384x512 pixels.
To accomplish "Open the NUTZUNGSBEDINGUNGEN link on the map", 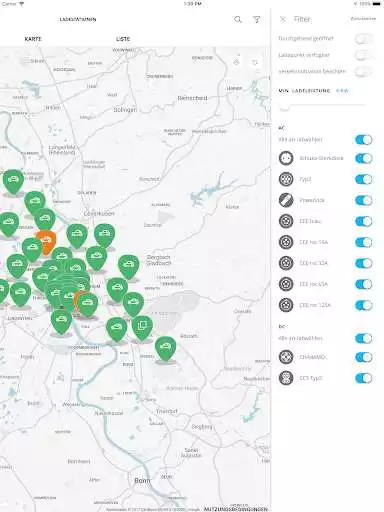I will coord(236,509).
